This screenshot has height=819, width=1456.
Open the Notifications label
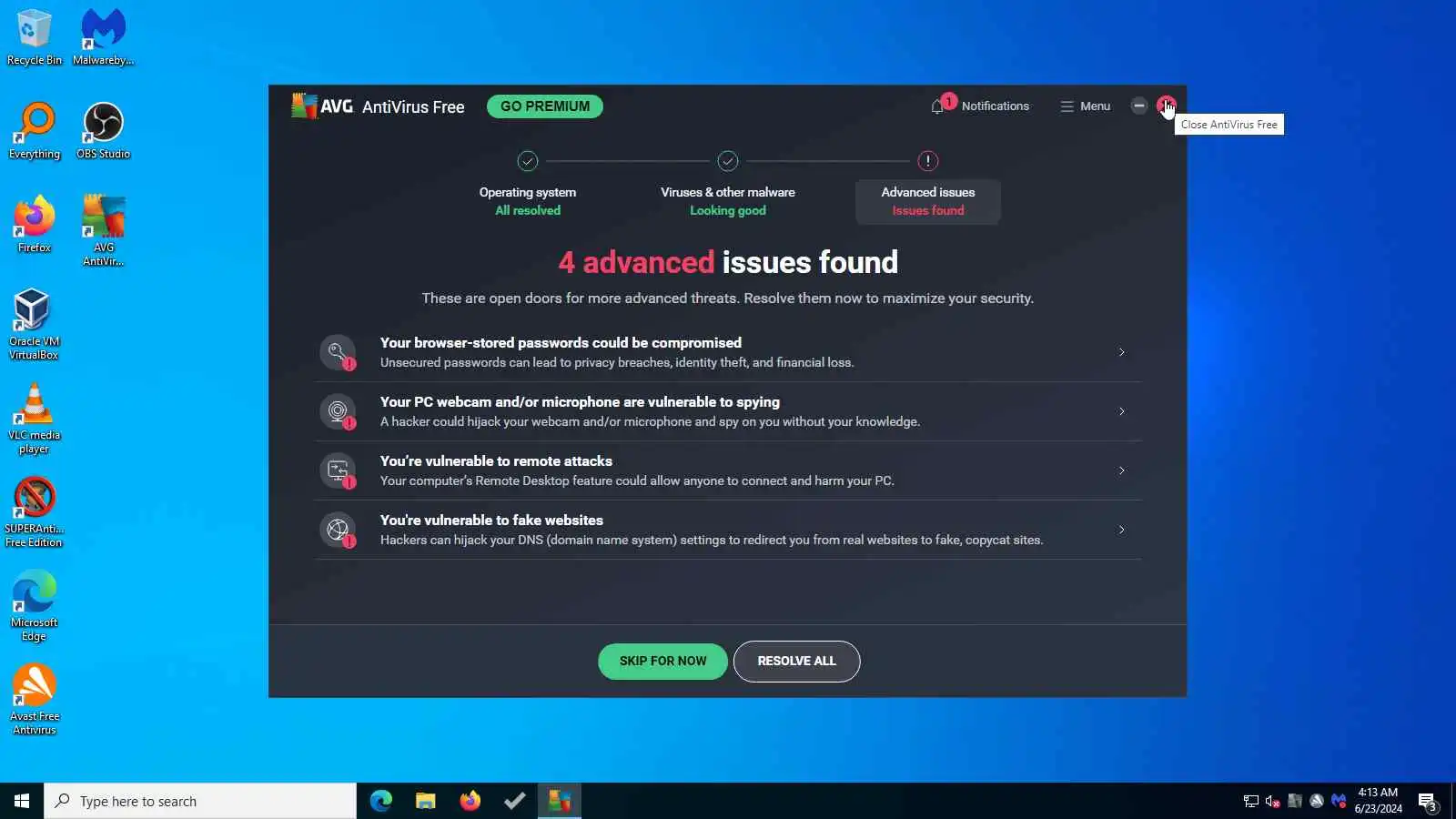pos(995,106)
